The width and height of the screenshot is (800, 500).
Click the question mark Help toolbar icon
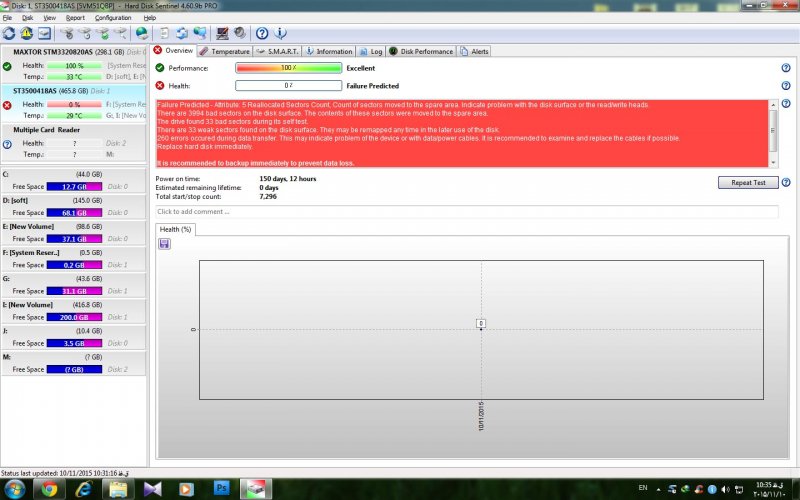[x=262, y=34]
